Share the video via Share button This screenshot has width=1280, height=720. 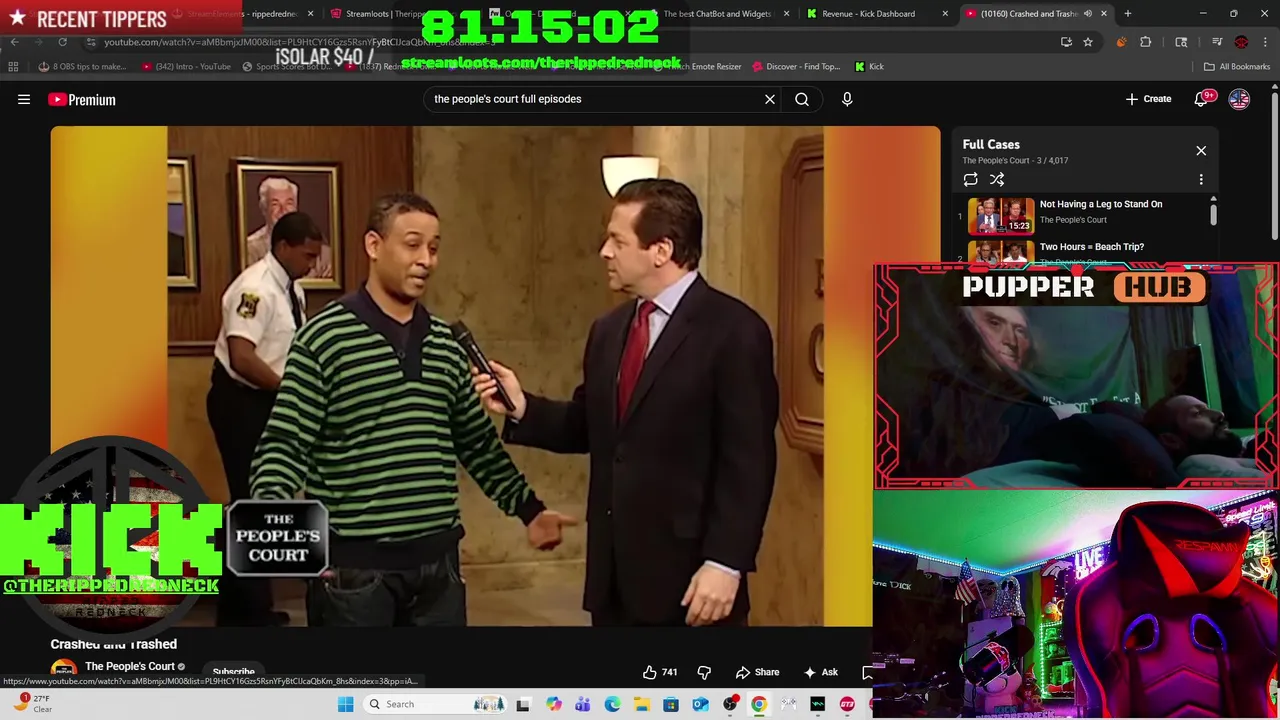coord(757,672)
